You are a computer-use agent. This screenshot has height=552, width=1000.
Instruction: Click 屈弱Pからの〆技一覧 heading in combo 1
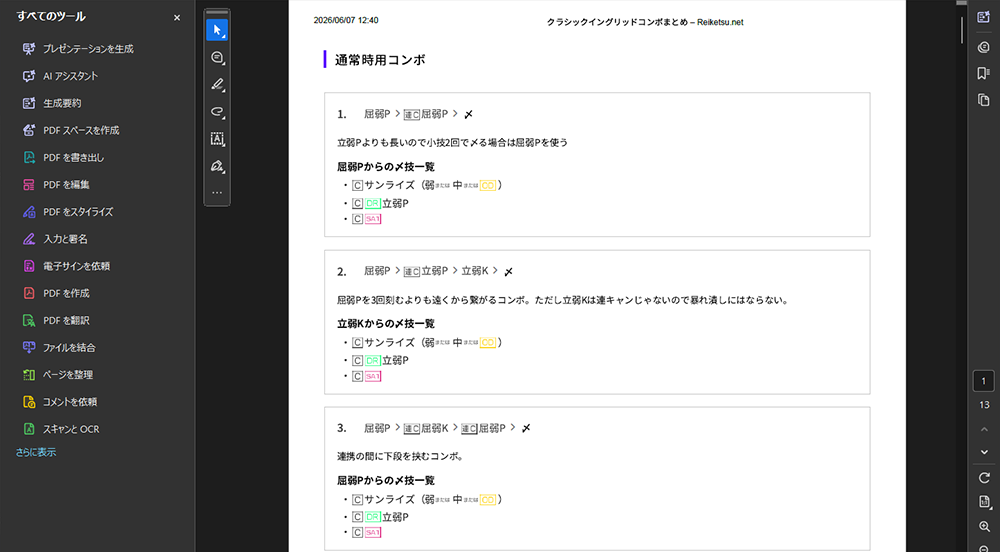tap(385, 167)
